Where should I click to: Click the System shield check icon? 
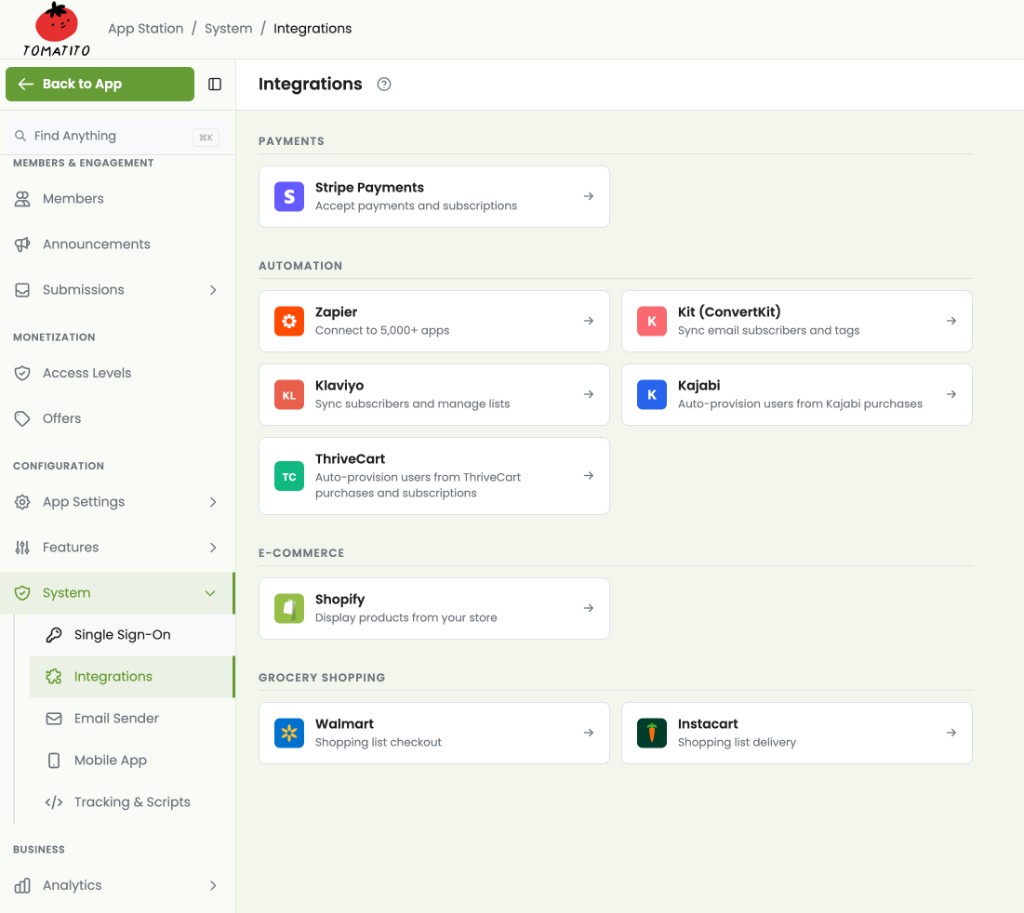(x=23, y=593)
